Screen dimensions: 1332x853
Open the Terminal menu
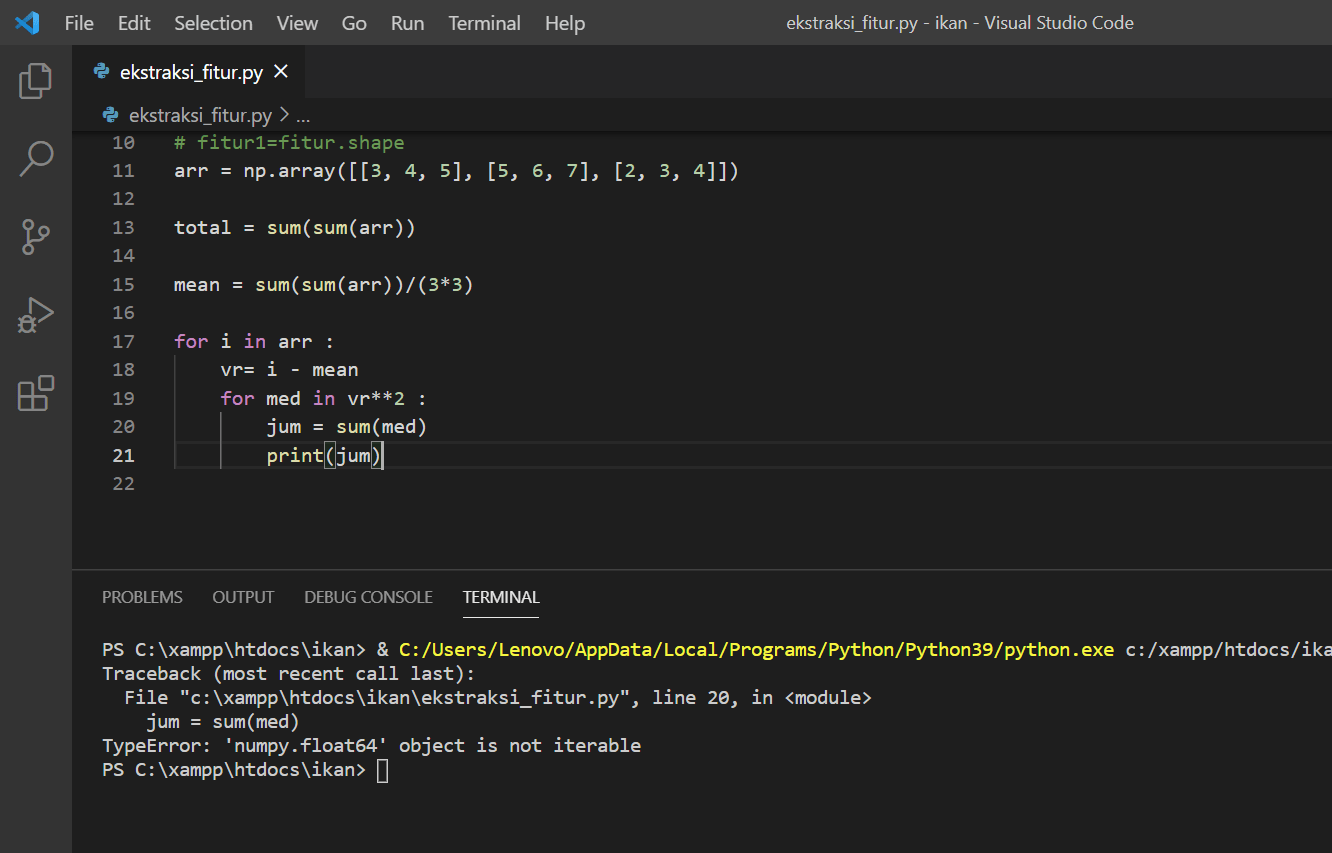484,22
